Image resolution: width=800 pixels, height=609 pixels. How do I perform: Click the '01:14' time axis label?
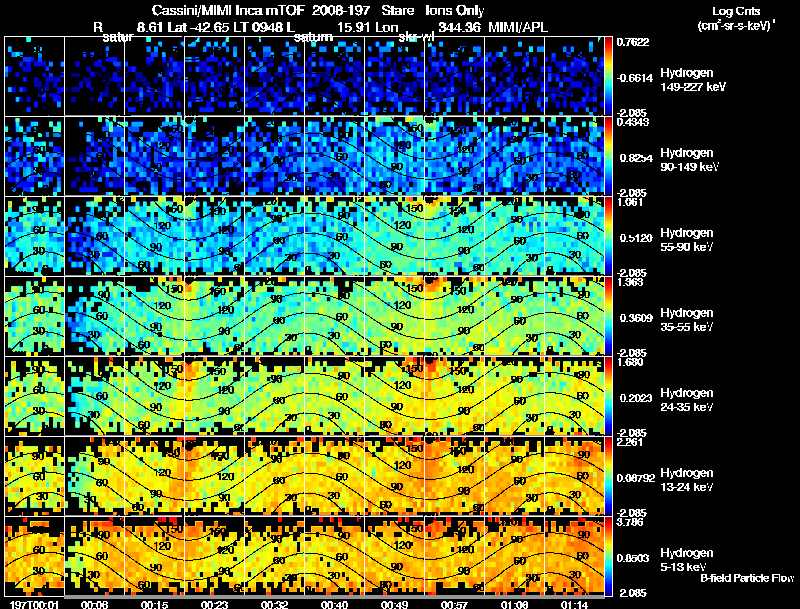(x=574, y=605)
